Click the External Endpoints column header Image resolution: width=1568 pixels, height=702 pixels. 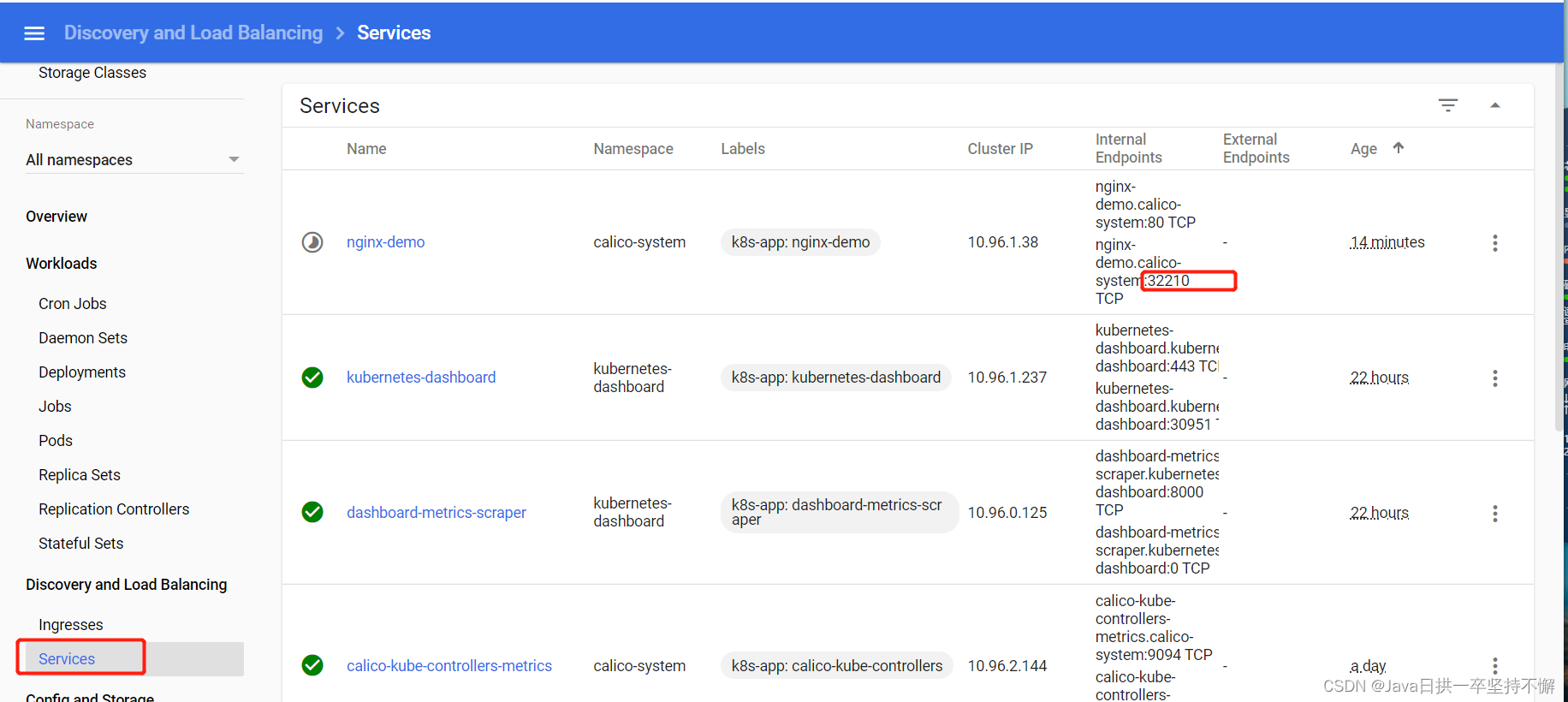point(1256,148)
